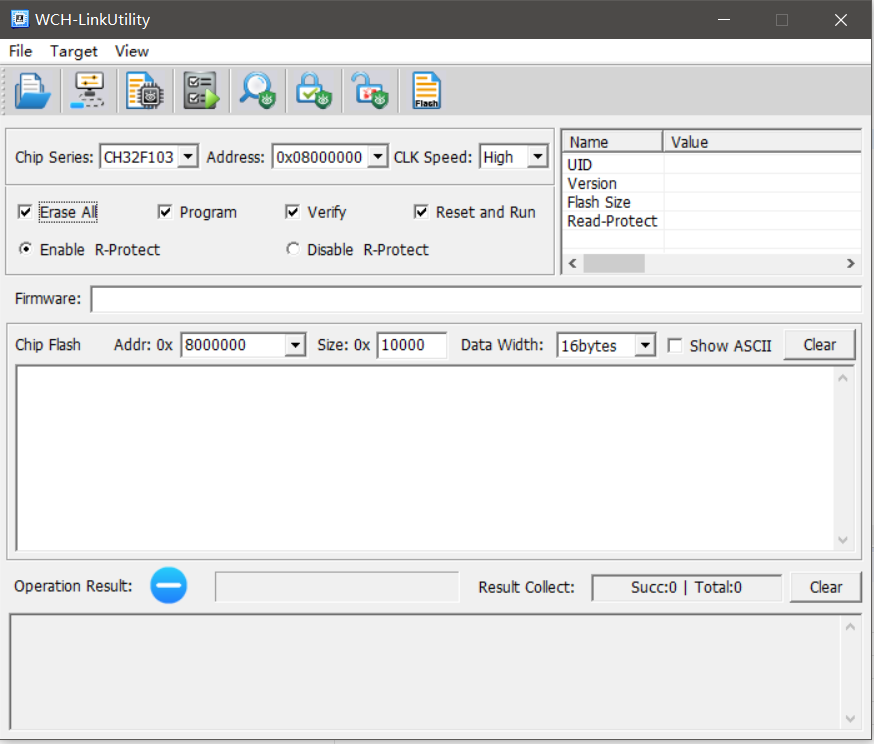Viewport: 874px width, 744px height.
Task: Close the WCH-LinkUtility window
Action: point(841,20)
